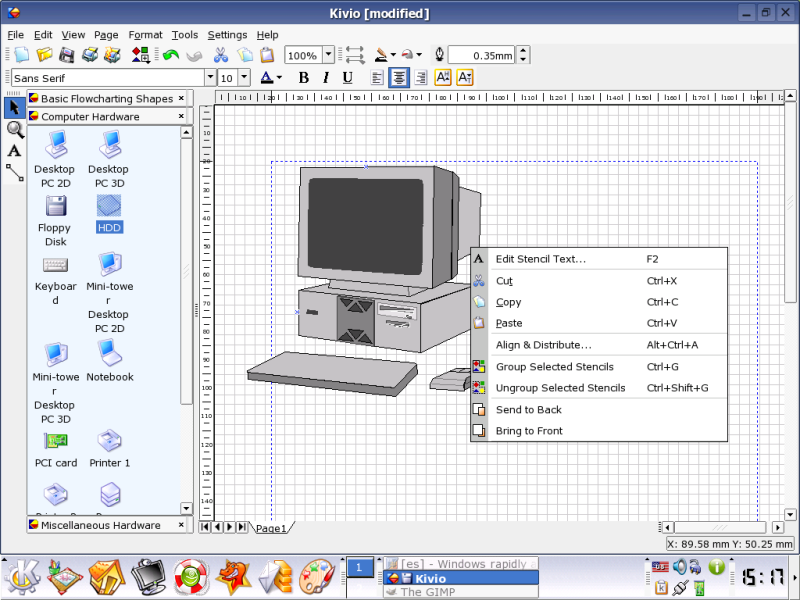This screenshot has width=800, height=600.
Task: Close the Computer Hardware stencil set
Action: click(x=181, y=116)
